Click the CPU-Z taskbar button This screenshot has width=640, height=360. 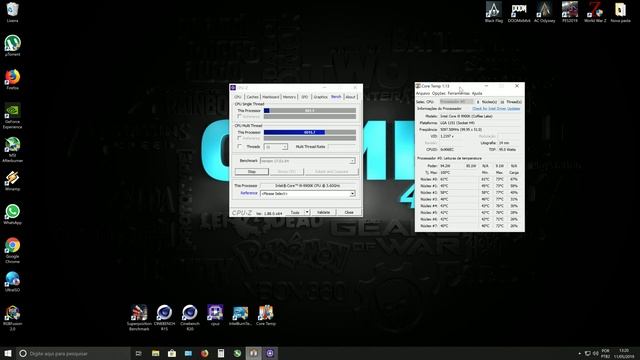click(270, 353)
